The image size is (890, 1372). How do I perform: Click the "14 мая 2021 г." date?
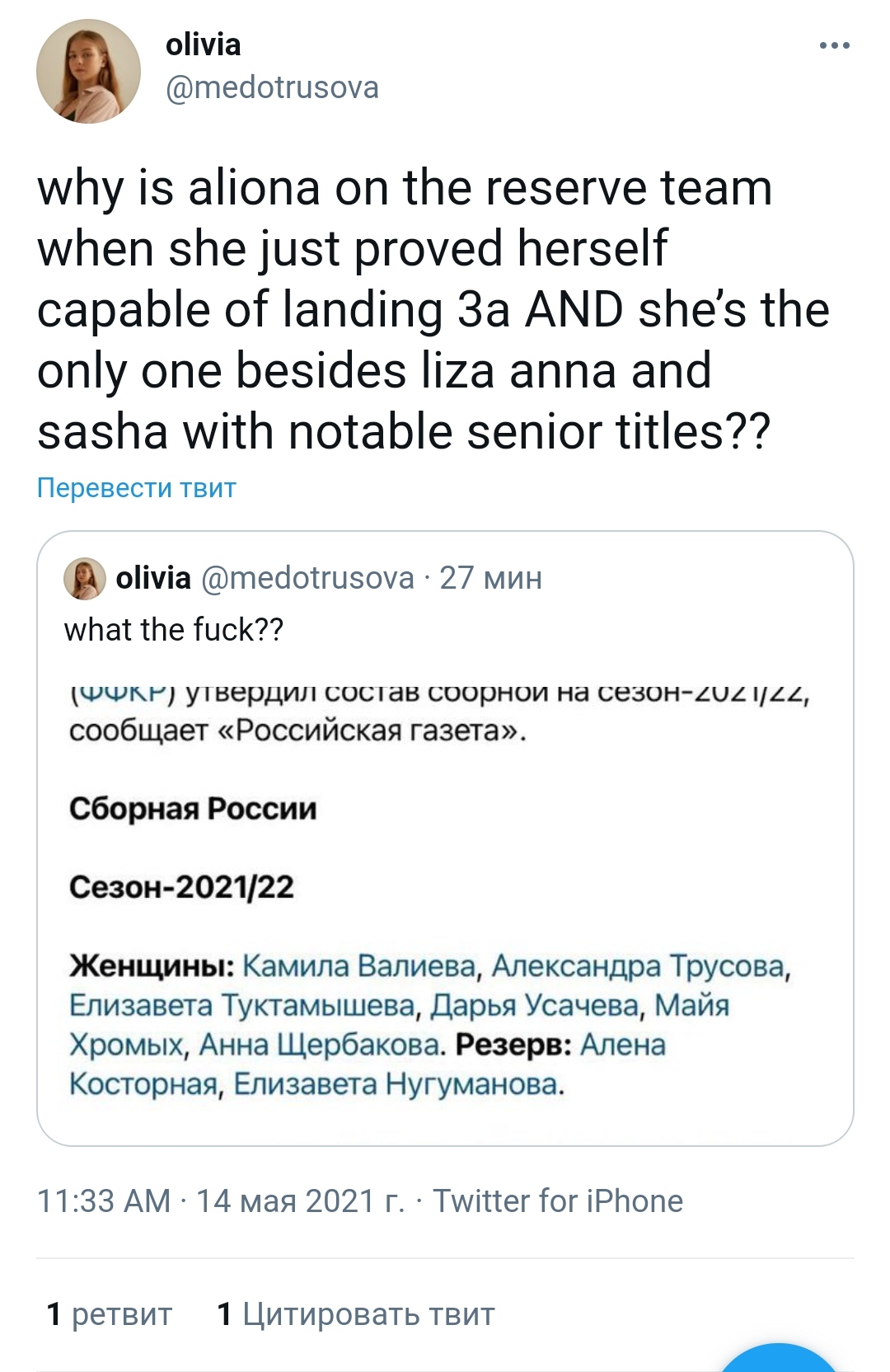point(300,1201)
